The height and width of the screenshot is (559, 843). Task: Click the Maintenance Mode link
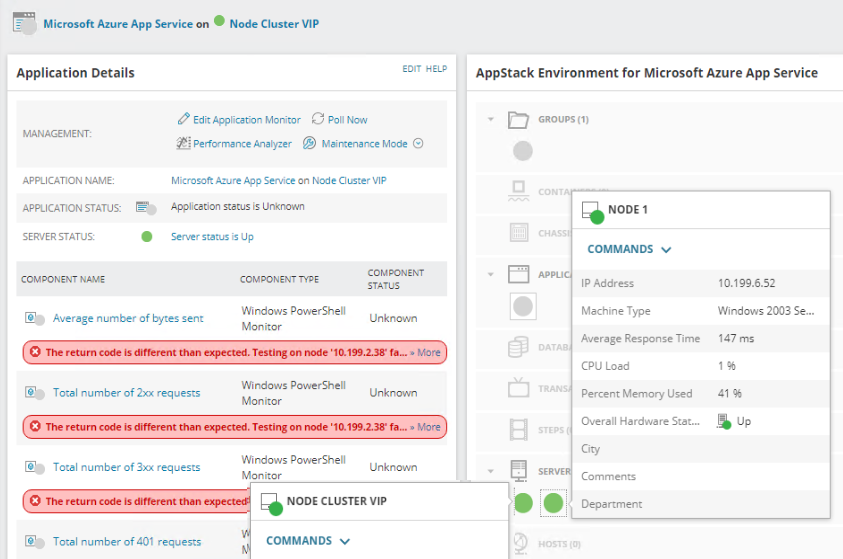(365, 144)
